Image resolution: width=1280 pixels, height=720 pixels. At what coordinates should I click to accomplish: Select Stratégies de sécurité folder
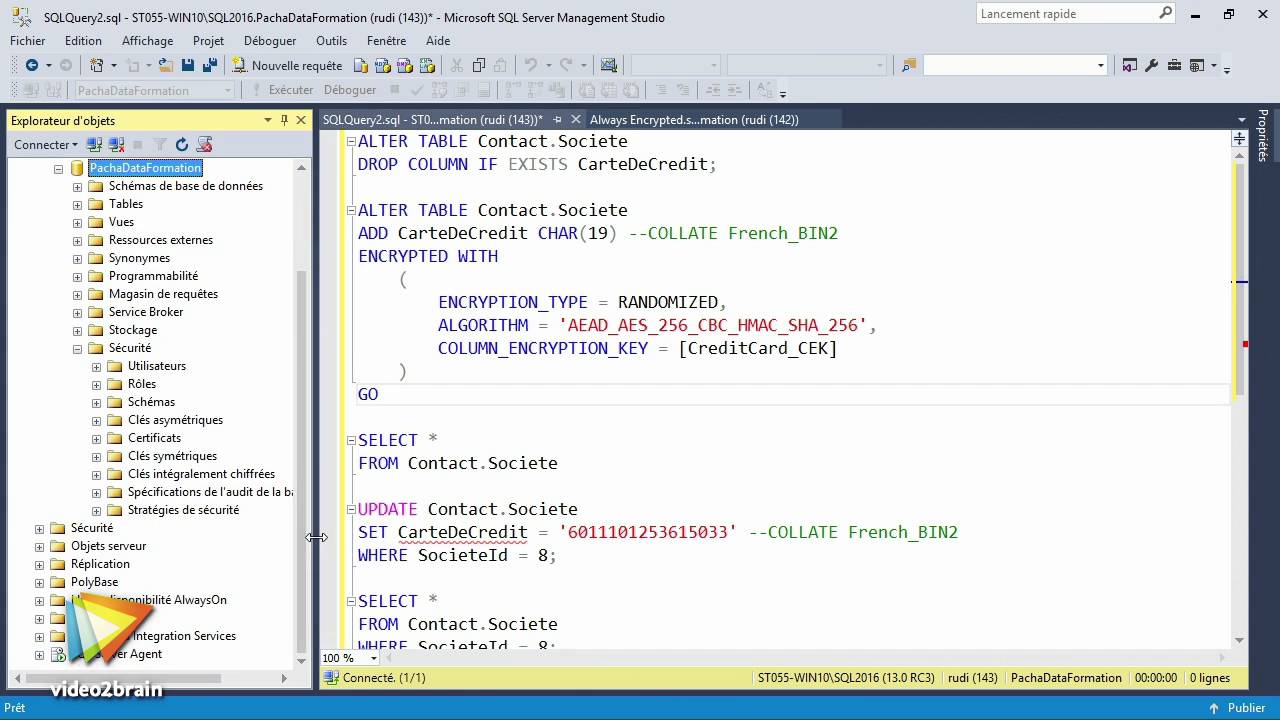(x=183, y=510)
